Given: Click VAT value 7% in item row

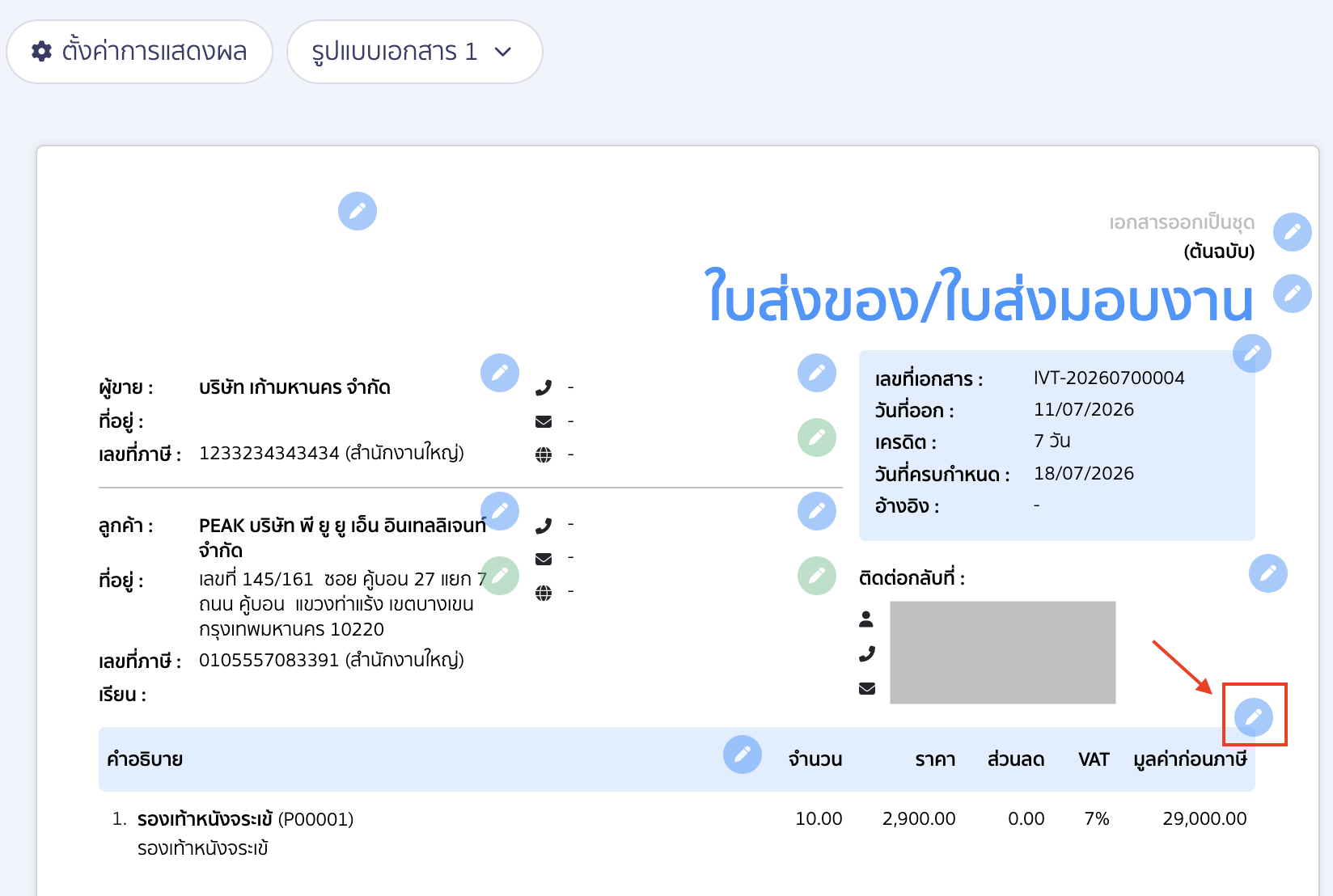Looking at the screenshot, I should (1097, 818).
